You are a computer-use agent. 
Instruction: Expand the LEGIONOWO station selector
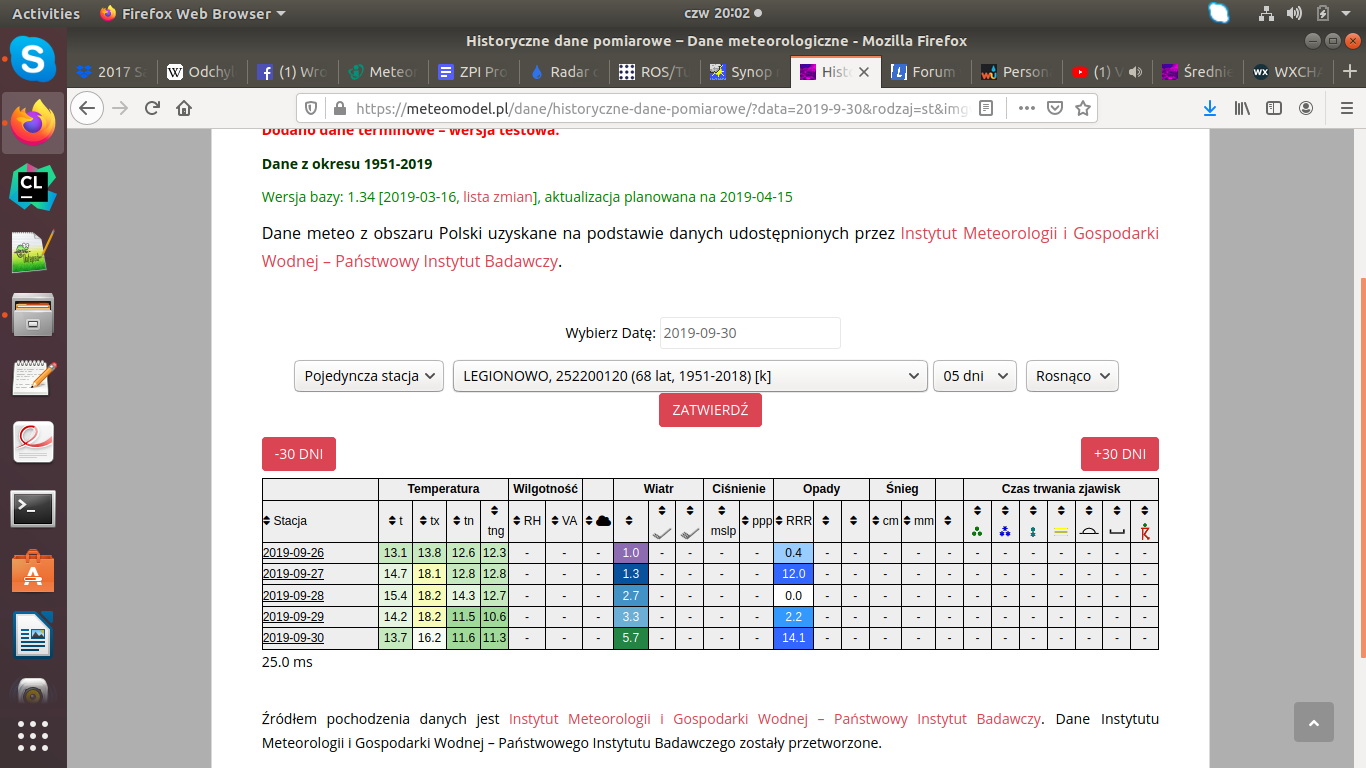point(688,376)
